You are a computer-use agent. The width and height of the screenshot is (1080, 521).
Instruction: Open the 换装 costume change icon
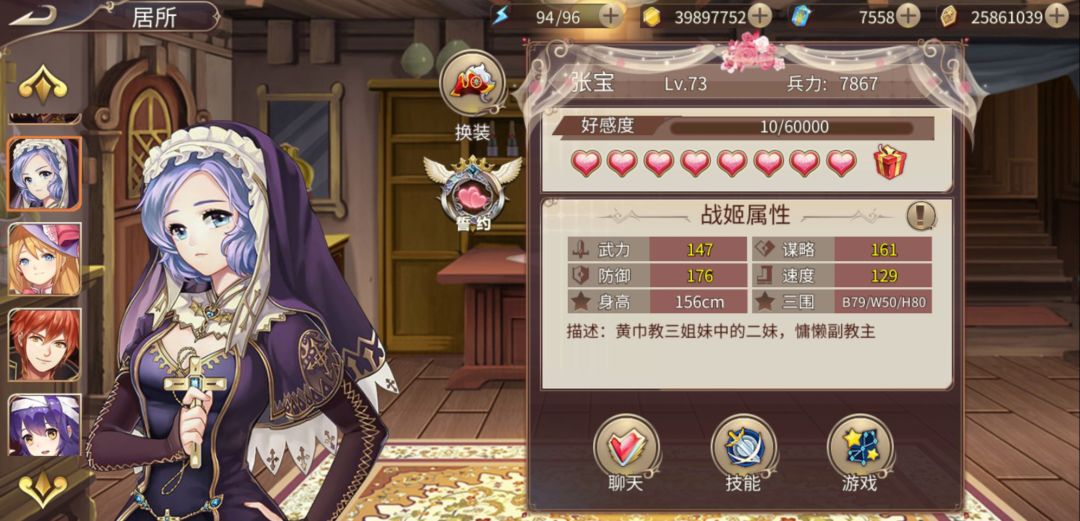(472, 85)
